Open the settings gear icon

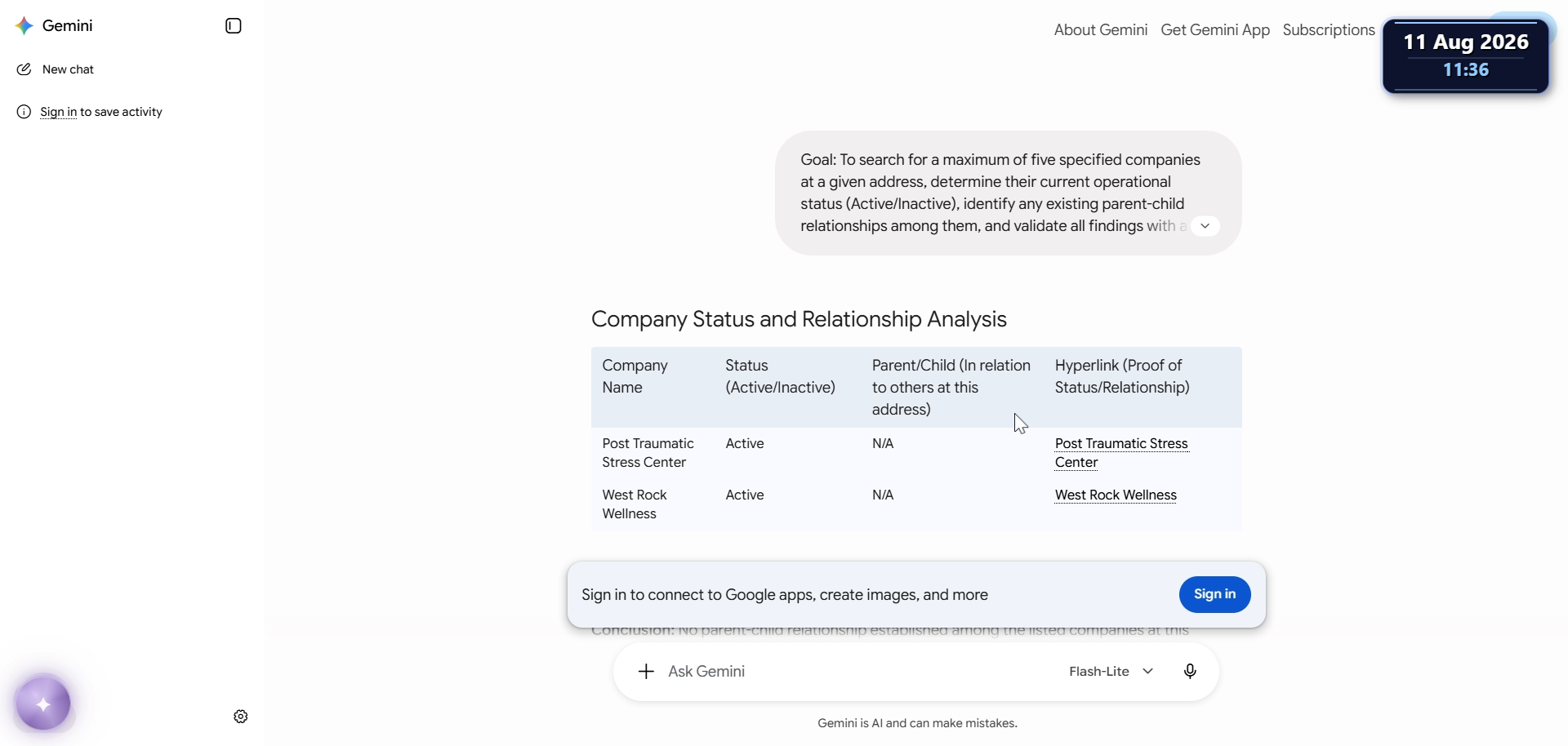tap(241, 717)
